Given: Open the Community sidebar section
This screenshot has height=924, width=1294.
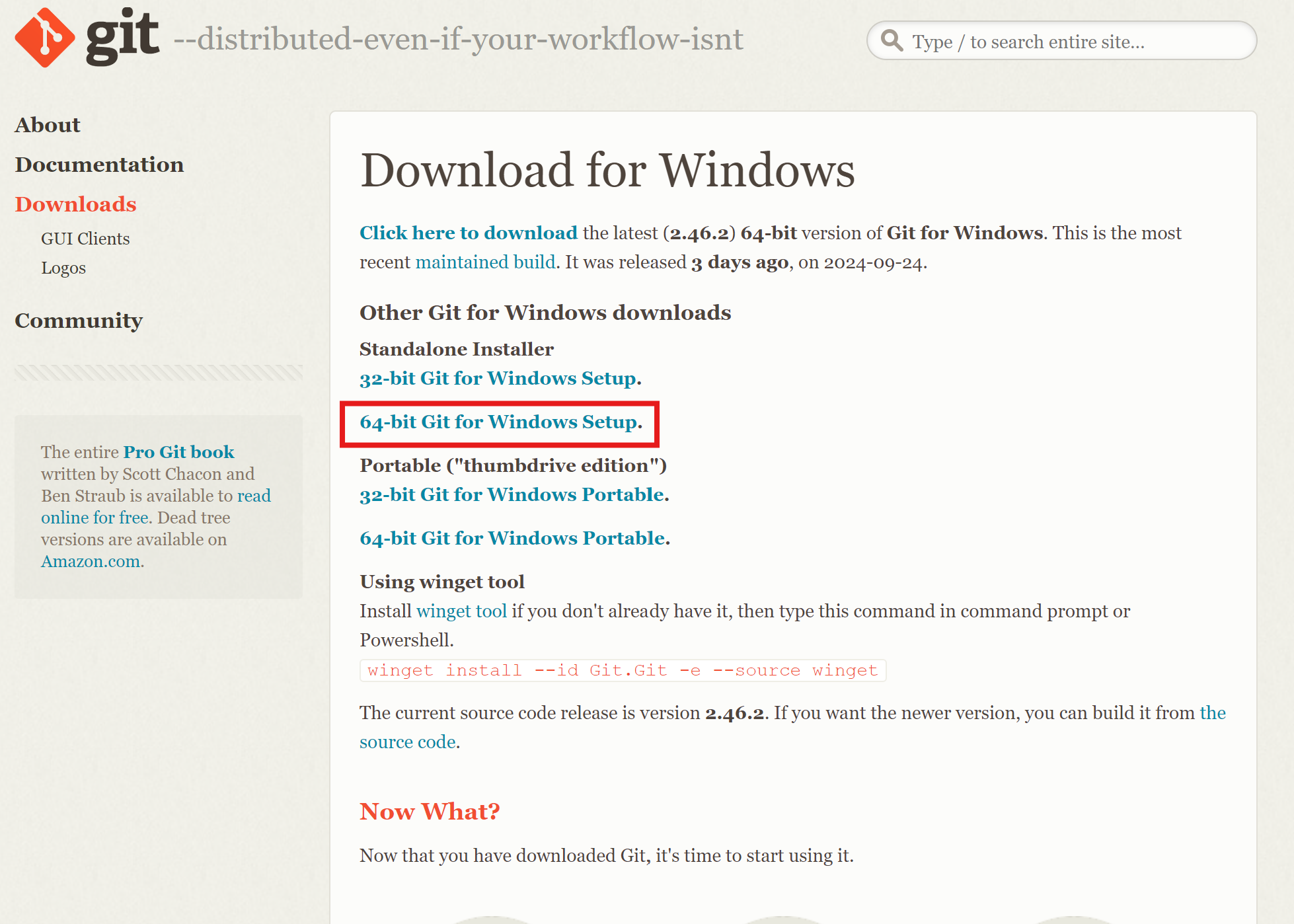Looking at the screenshot, I should click(x=79, y=321).
